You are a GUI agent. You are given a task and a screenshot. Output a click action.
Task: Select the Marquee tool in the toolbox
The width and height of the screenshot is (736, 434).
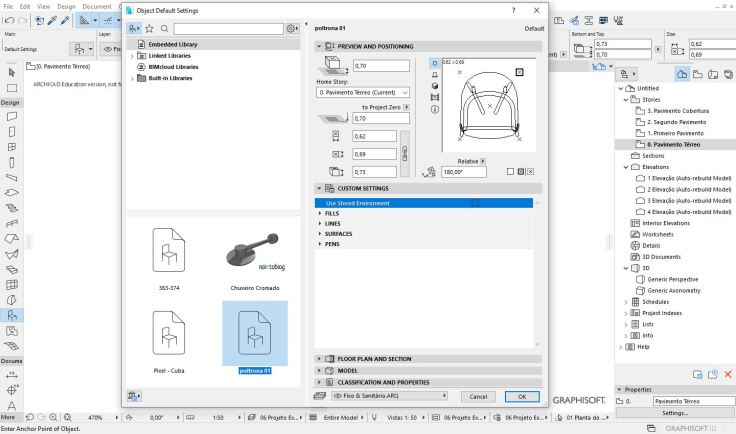[x=12, y=88]
